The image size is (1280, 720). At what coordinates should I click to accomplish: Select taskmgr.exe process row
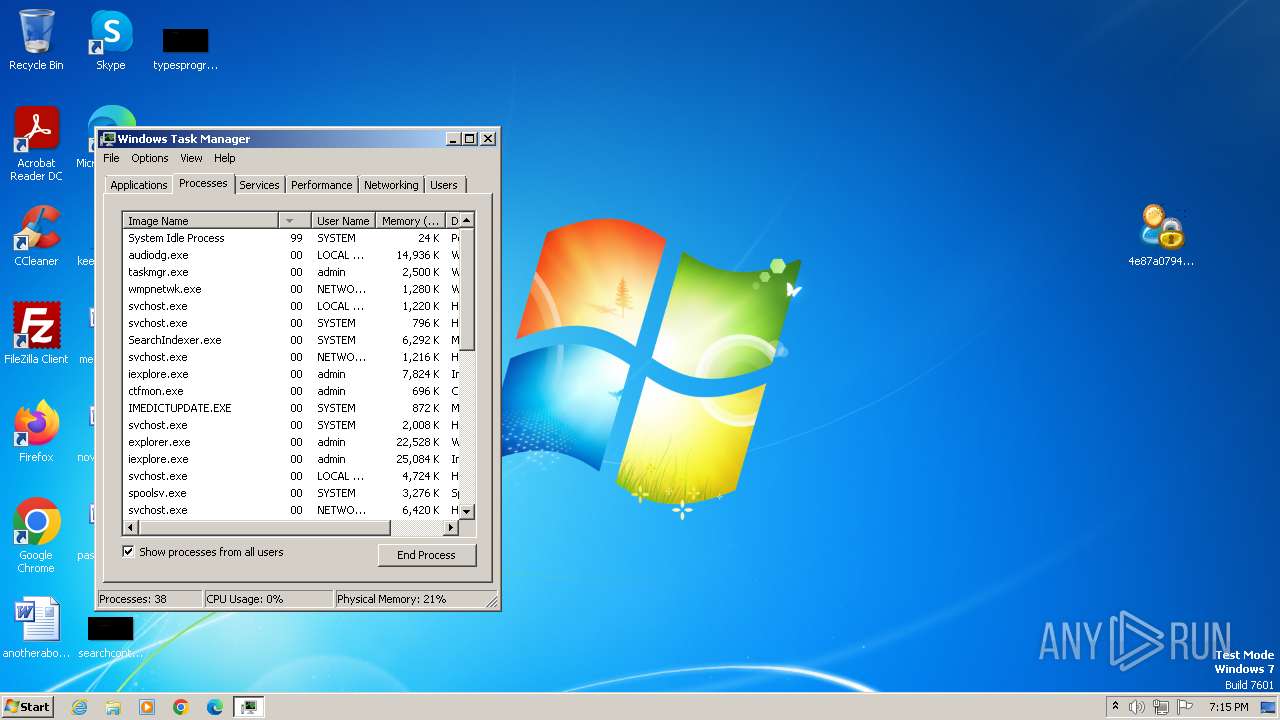[x=290, y=272]
